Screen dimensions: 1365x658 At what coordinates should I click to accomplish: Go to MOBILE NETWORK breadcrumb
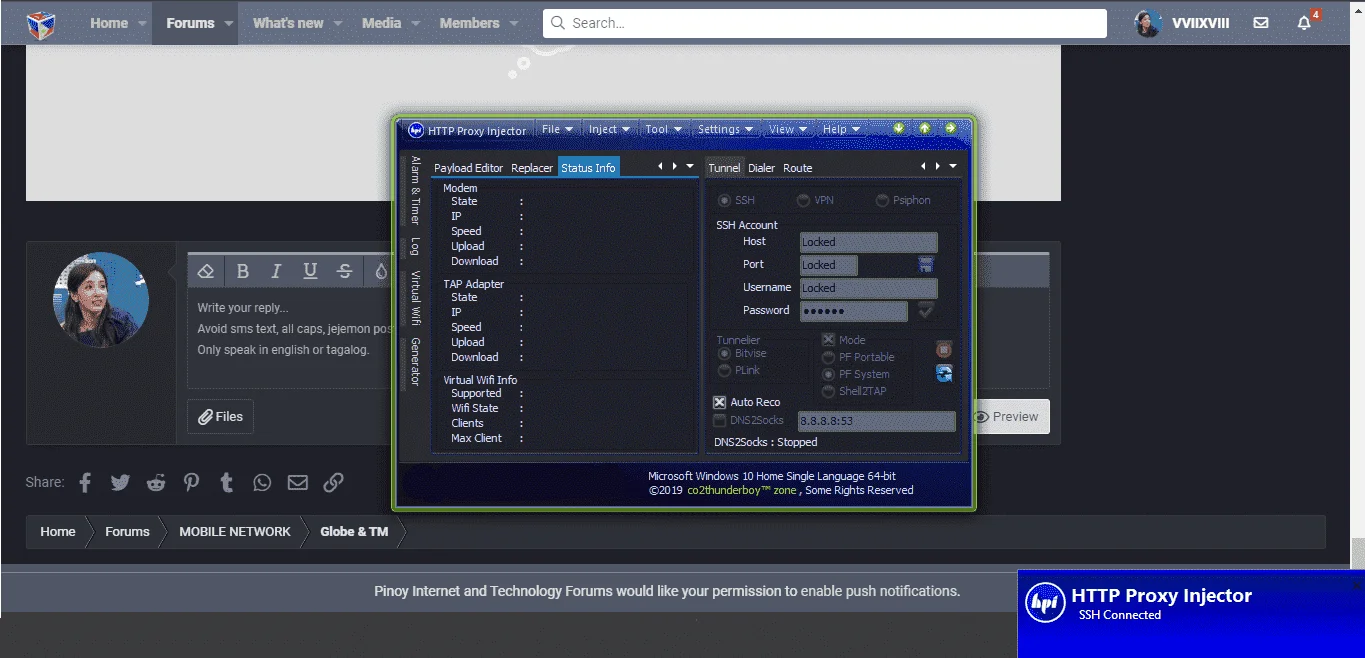(235, 532)
